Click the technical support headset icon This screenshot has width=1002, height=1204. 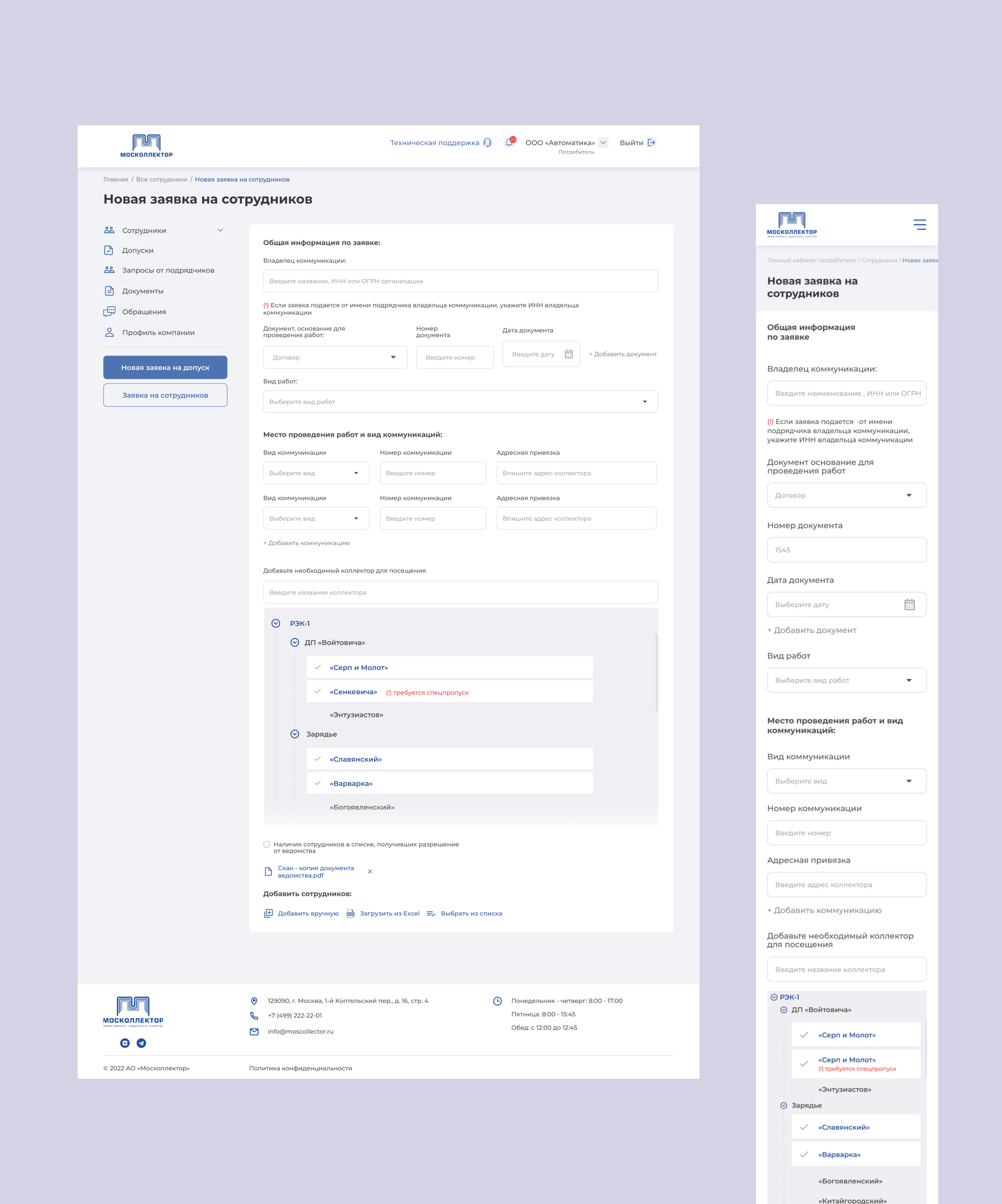click(x=487, y=143)
